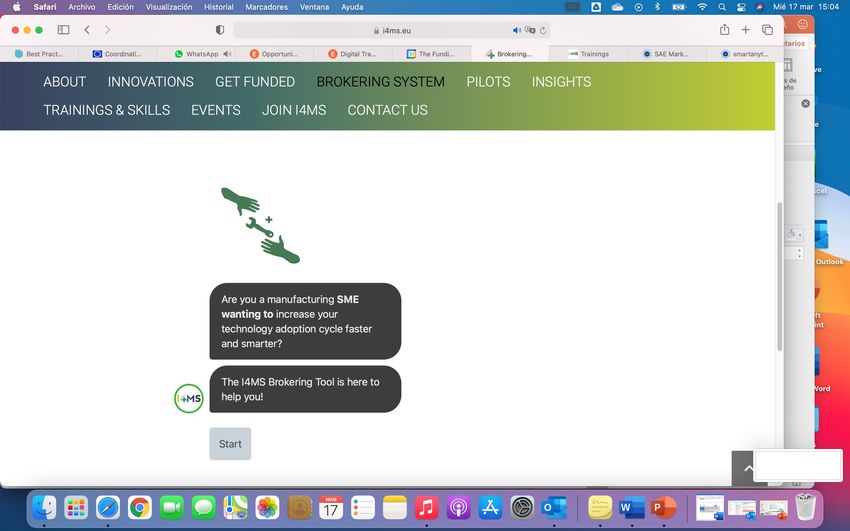Open the Safari menu

pyautogui.click(x=44, y=7)
